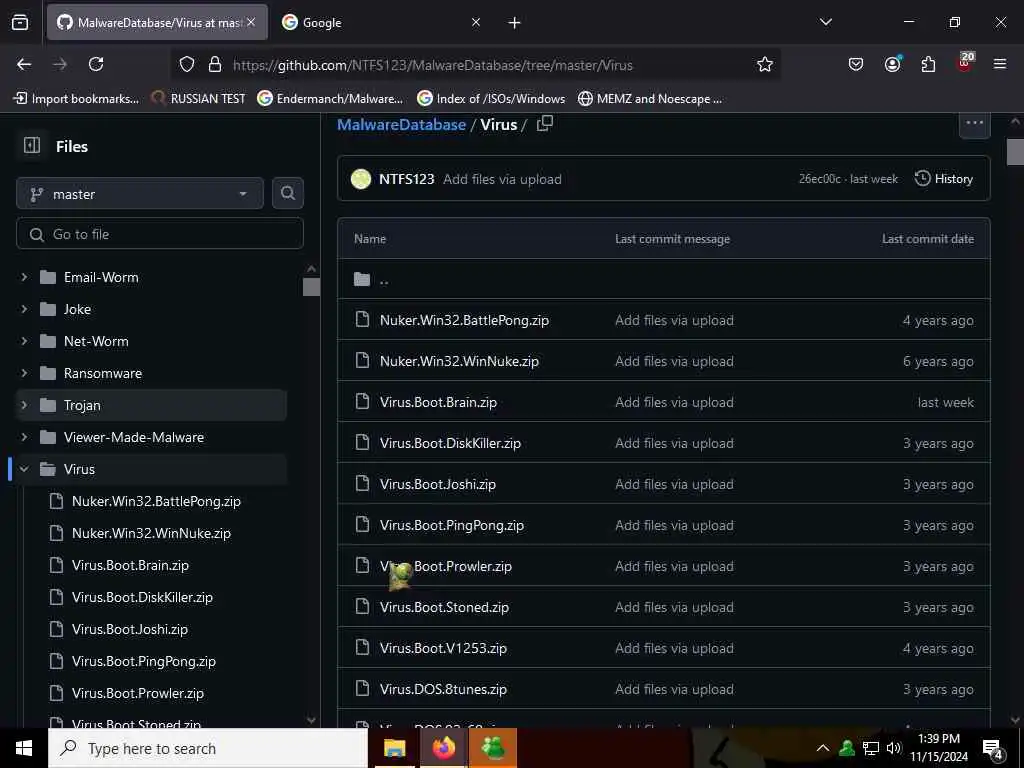This screenshot has width=1024, height=768.
Task: Click the file tree panel scrollbar thumb
Action: pos(312,287)
